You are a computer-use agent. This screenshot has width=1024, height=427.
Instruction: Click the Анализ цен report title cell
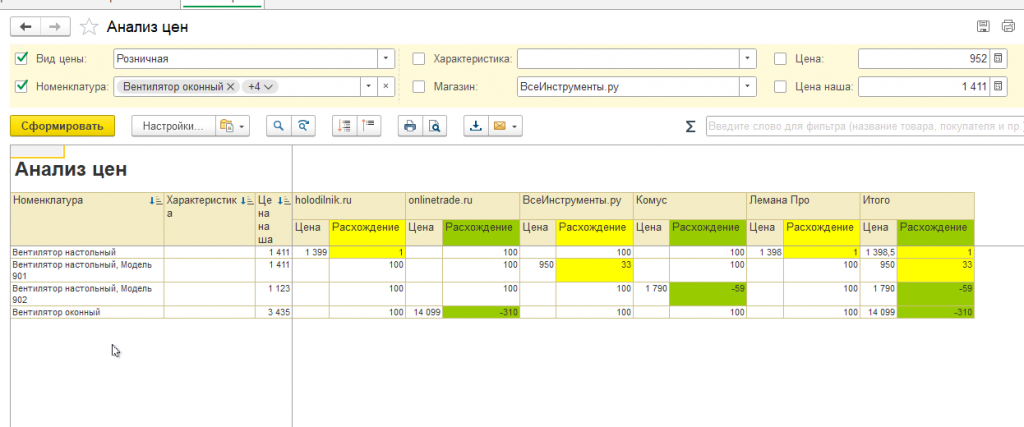pyautogui.click(x=71, y=170)
